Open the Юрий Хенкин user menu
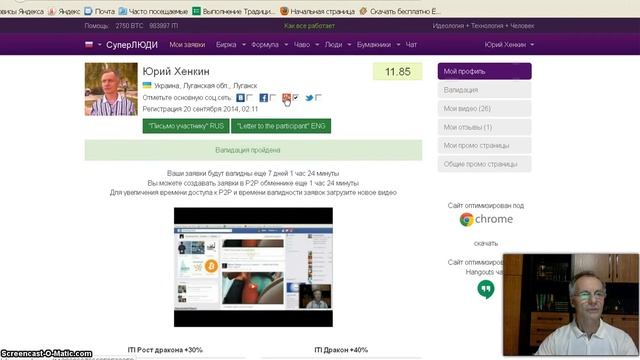The height and width of the screenshot is (360, 640). (509, 44)
